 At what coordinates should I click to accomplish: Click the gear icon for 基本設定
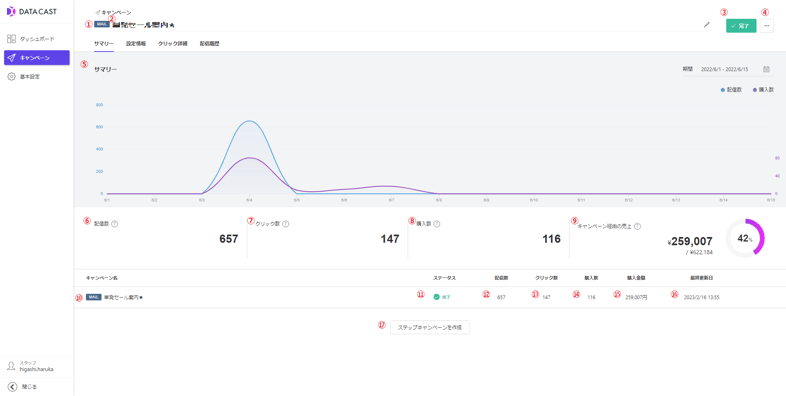[11, 77]
